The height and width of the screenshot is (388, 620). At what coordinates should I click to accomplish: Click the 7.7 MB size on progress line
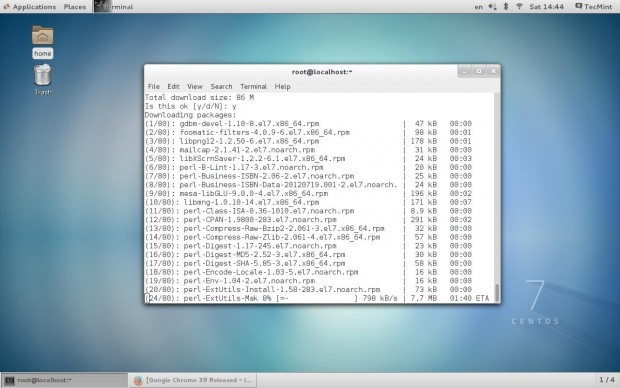pos(423,298)
